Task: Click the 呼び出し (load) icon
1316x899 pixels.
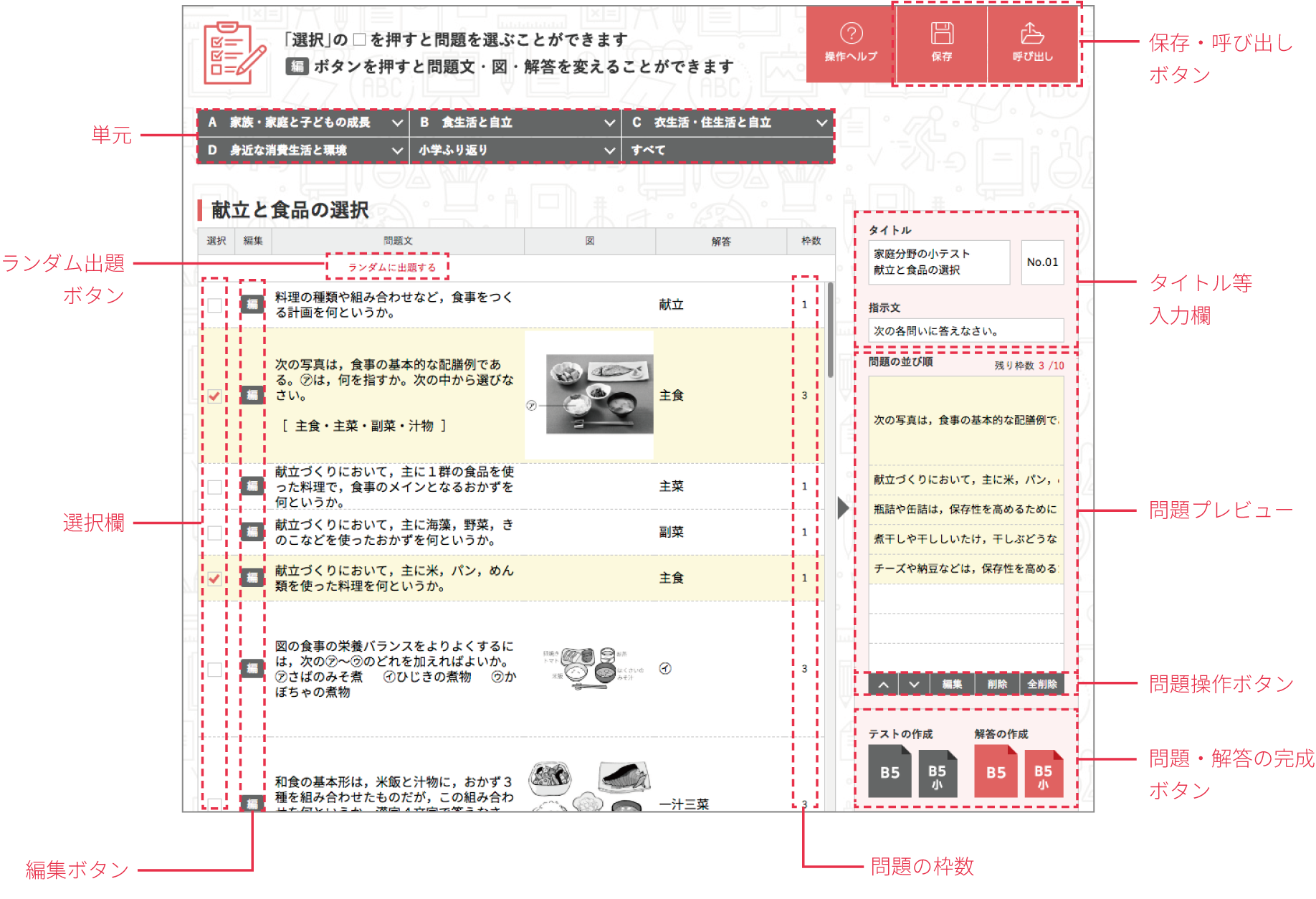Action: (1032, 42)
